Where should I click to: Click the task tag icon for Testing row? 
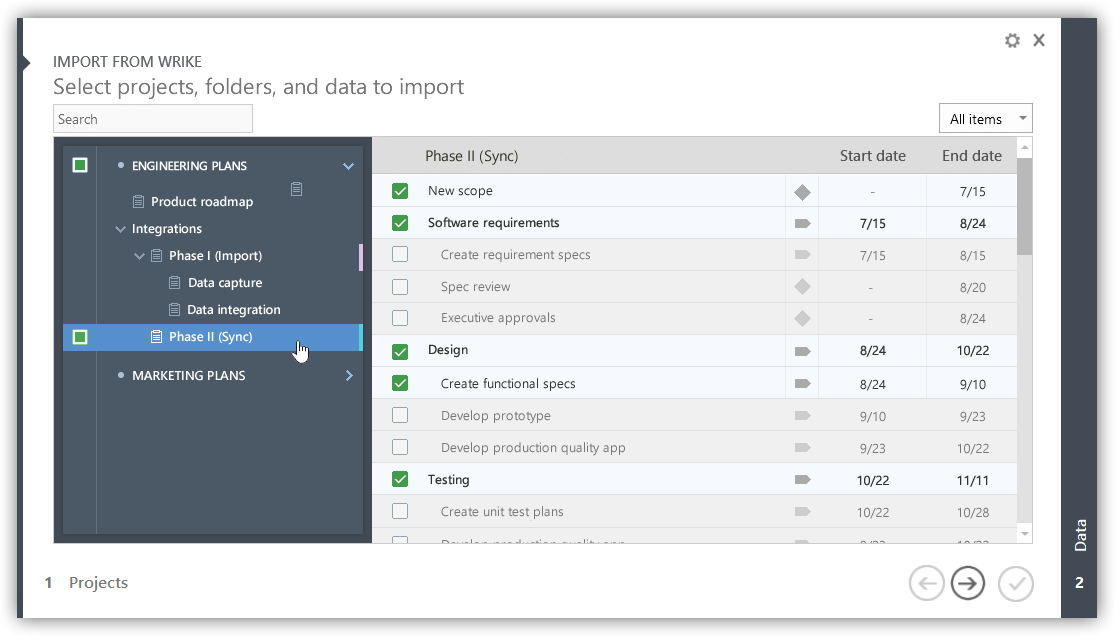click(x=801, y=480)
